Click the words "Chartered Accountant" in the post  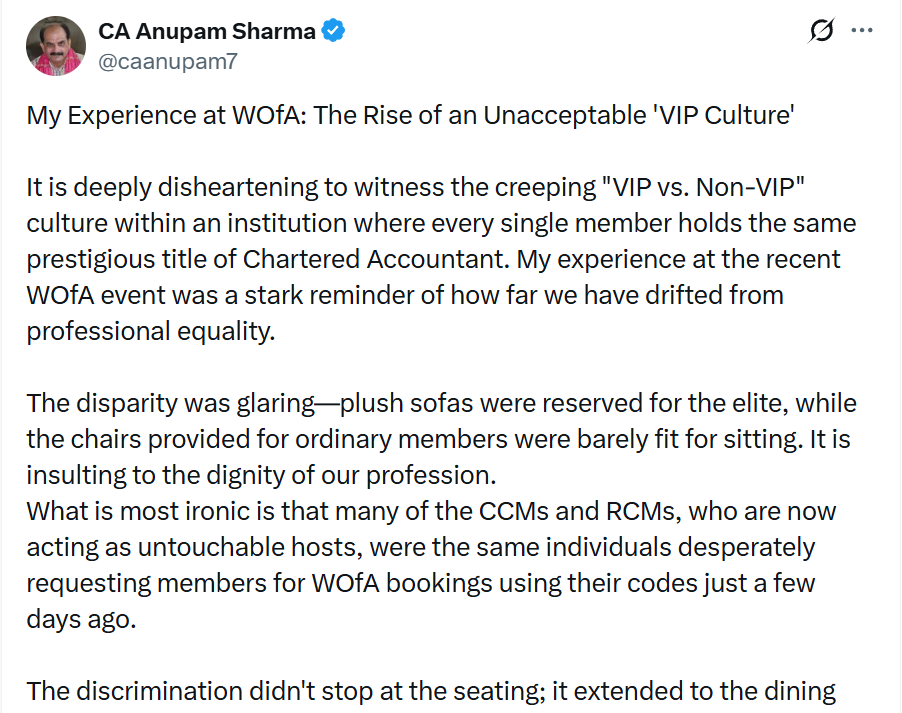point(373,259)
